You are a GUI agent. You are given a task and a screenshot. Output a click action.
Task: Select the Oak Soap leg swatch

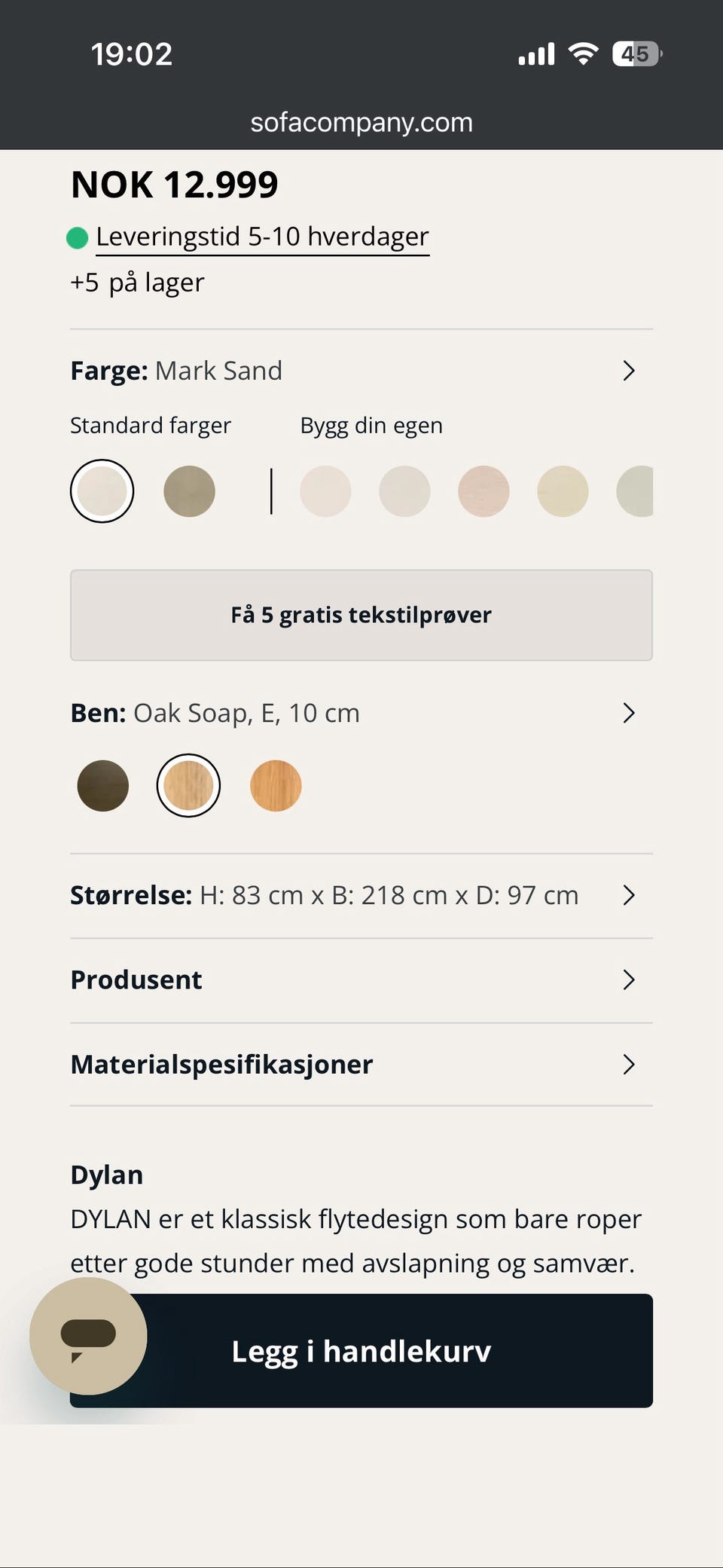tap(188, 786)
